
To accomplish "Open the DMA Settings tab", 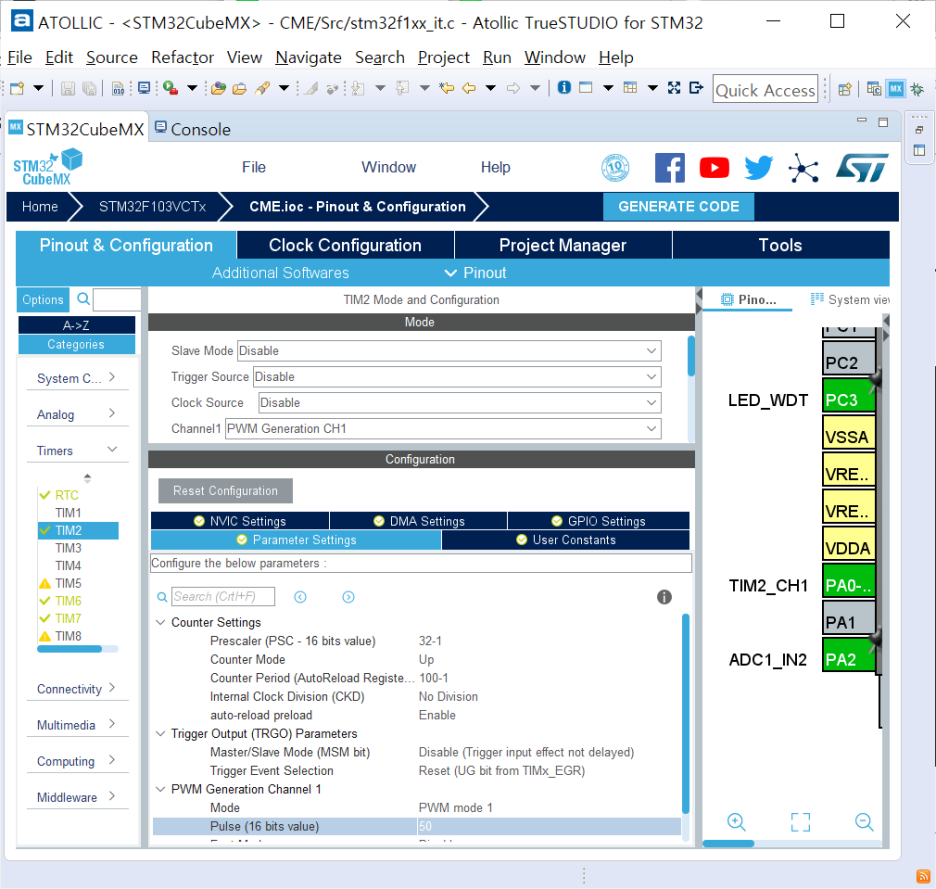I will [x=419, y=521].
